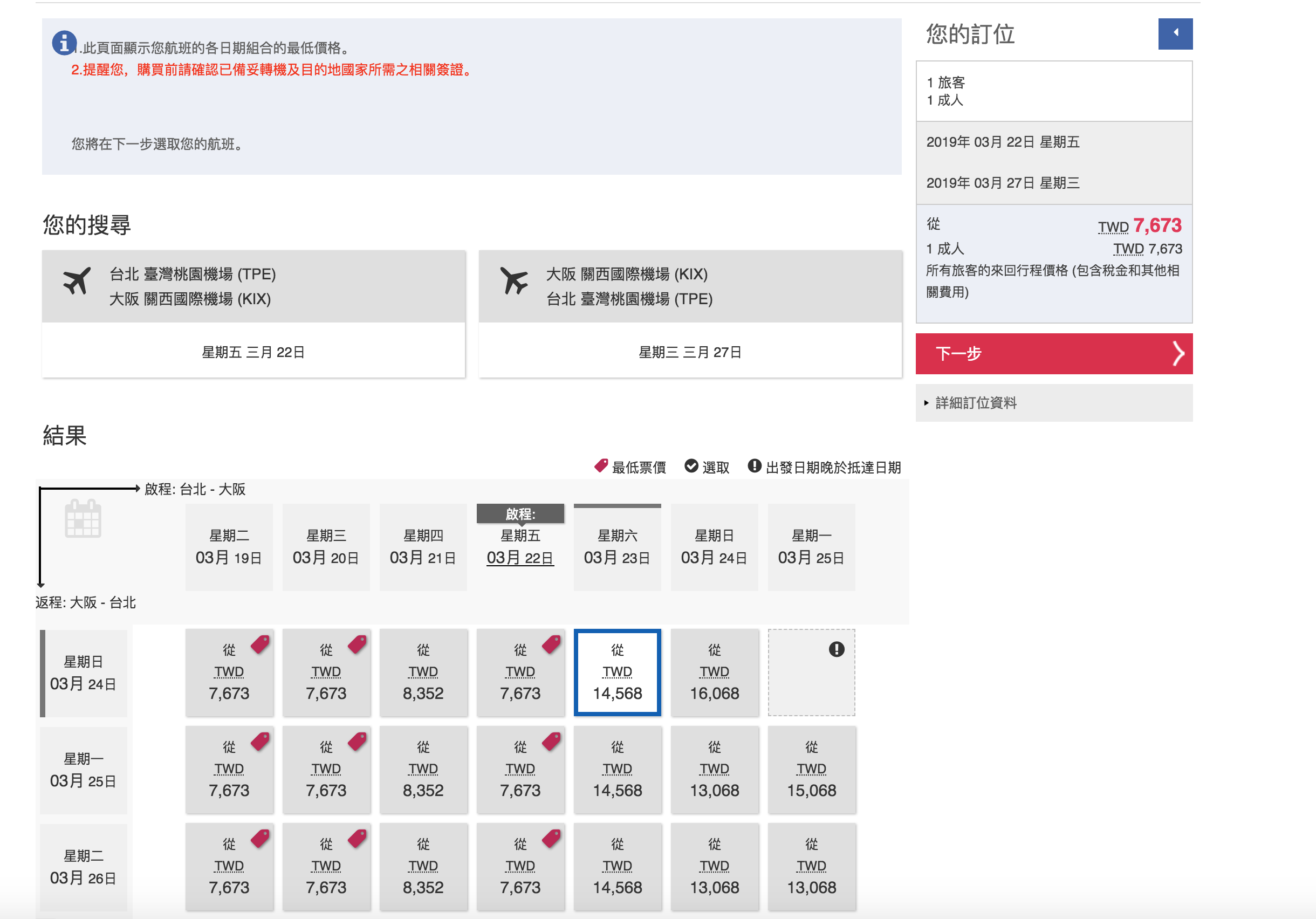Image resolution: width=1316 pixels, height=919 pixels.
Task: Expand 詳細訂位資料 booking details
Action: tap(1053, 403)
